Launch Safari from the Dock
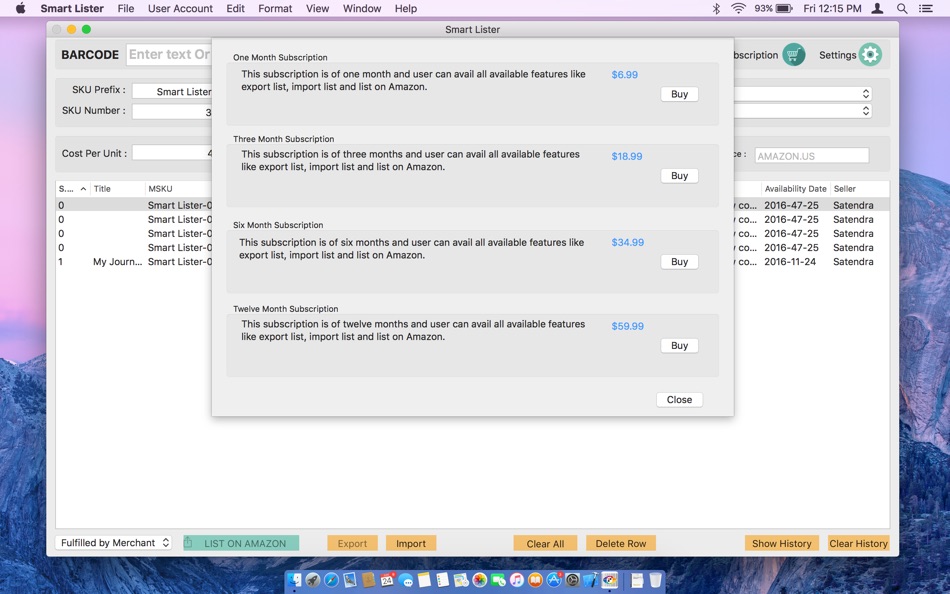This screenshot has width=950, height=594. [331, 580]
